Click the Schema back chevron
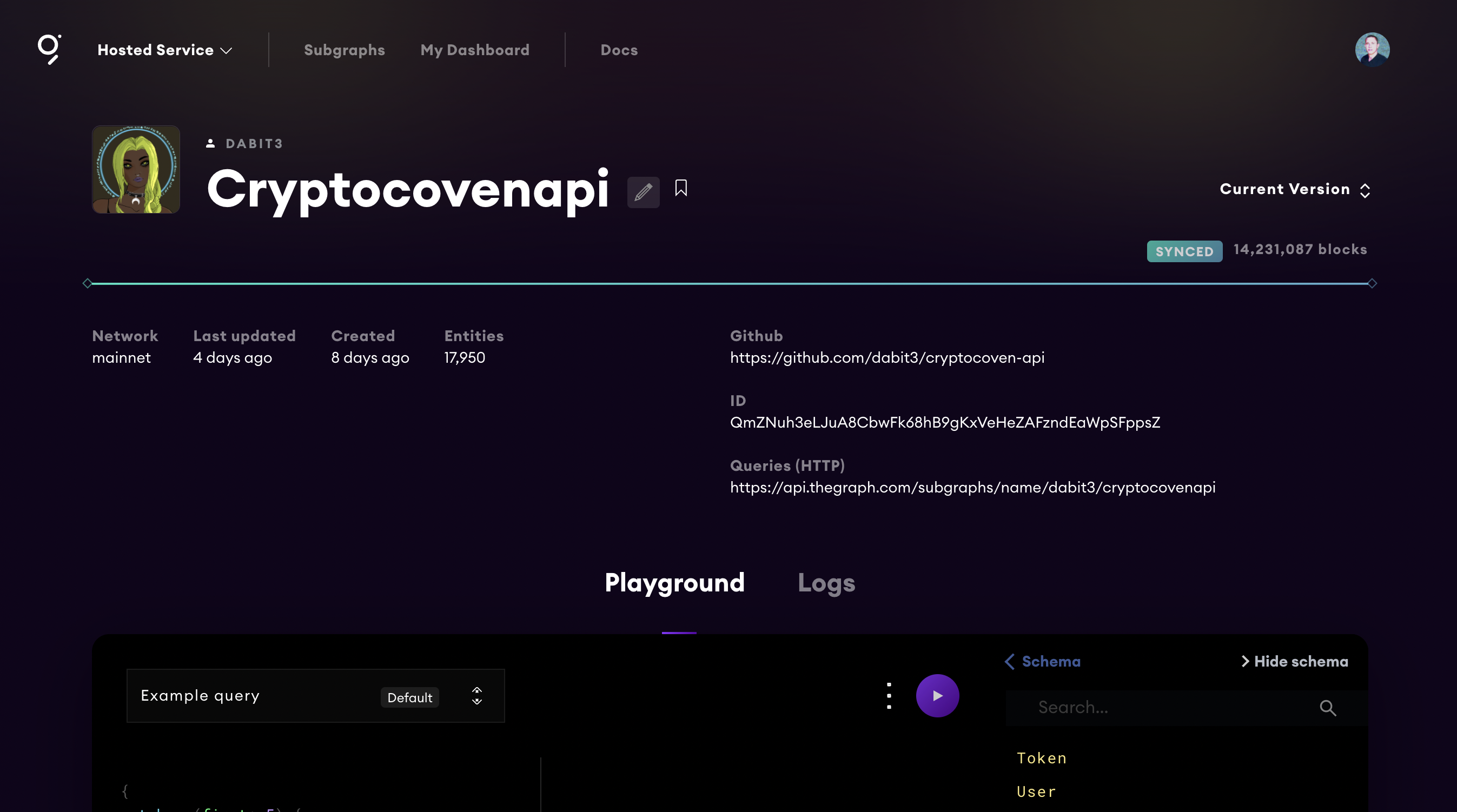 pos(1010,662)
